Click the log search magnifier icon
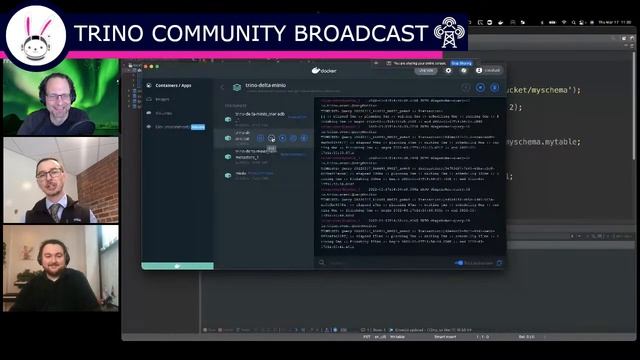This screenshot has width=640, height=360. tap(322, 263)
